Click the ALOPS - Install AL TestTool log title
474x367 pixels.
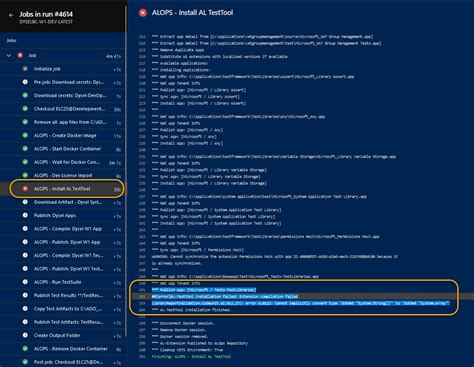click(x=192, y=13)
